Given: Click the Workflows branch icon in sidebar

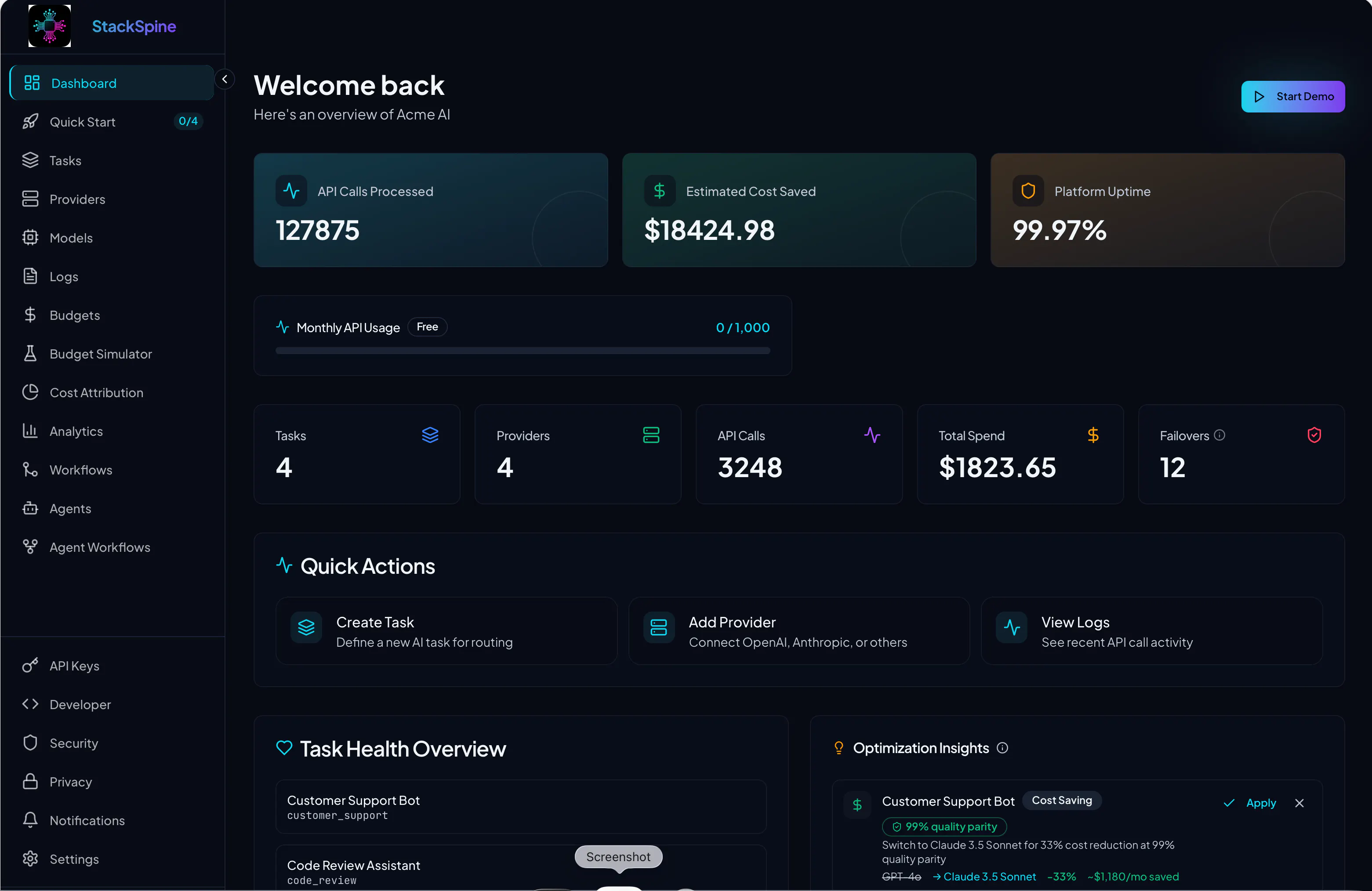Looking at the screenshot, I should tap(30, 469).
